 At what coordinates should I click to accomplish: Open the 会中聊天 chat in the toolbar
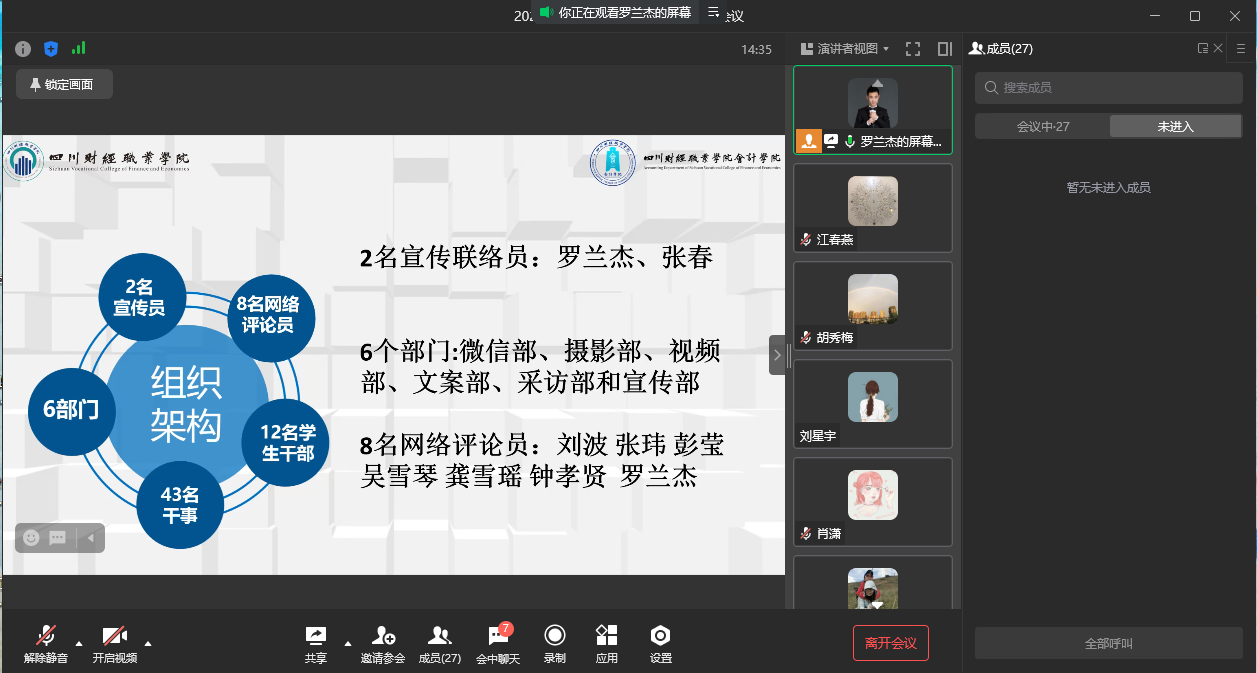(x=498, y=644)
